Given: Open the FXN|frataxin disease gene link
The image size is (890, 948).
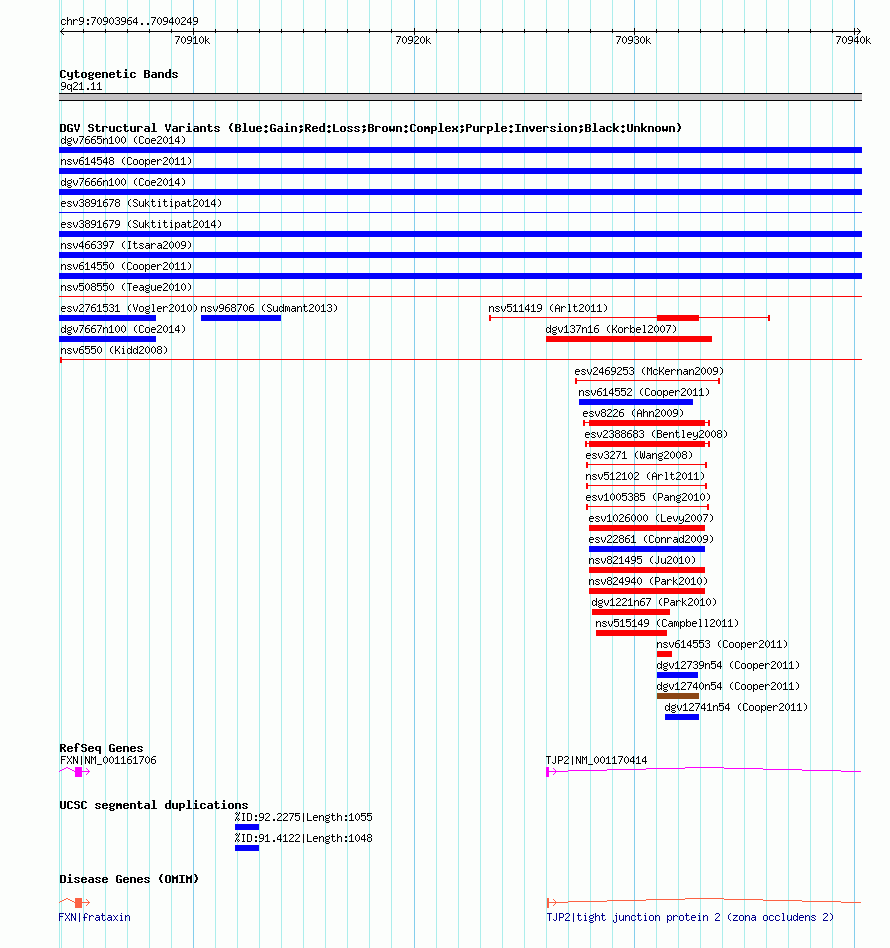Looking at the screenshot, I should [94, 918].
